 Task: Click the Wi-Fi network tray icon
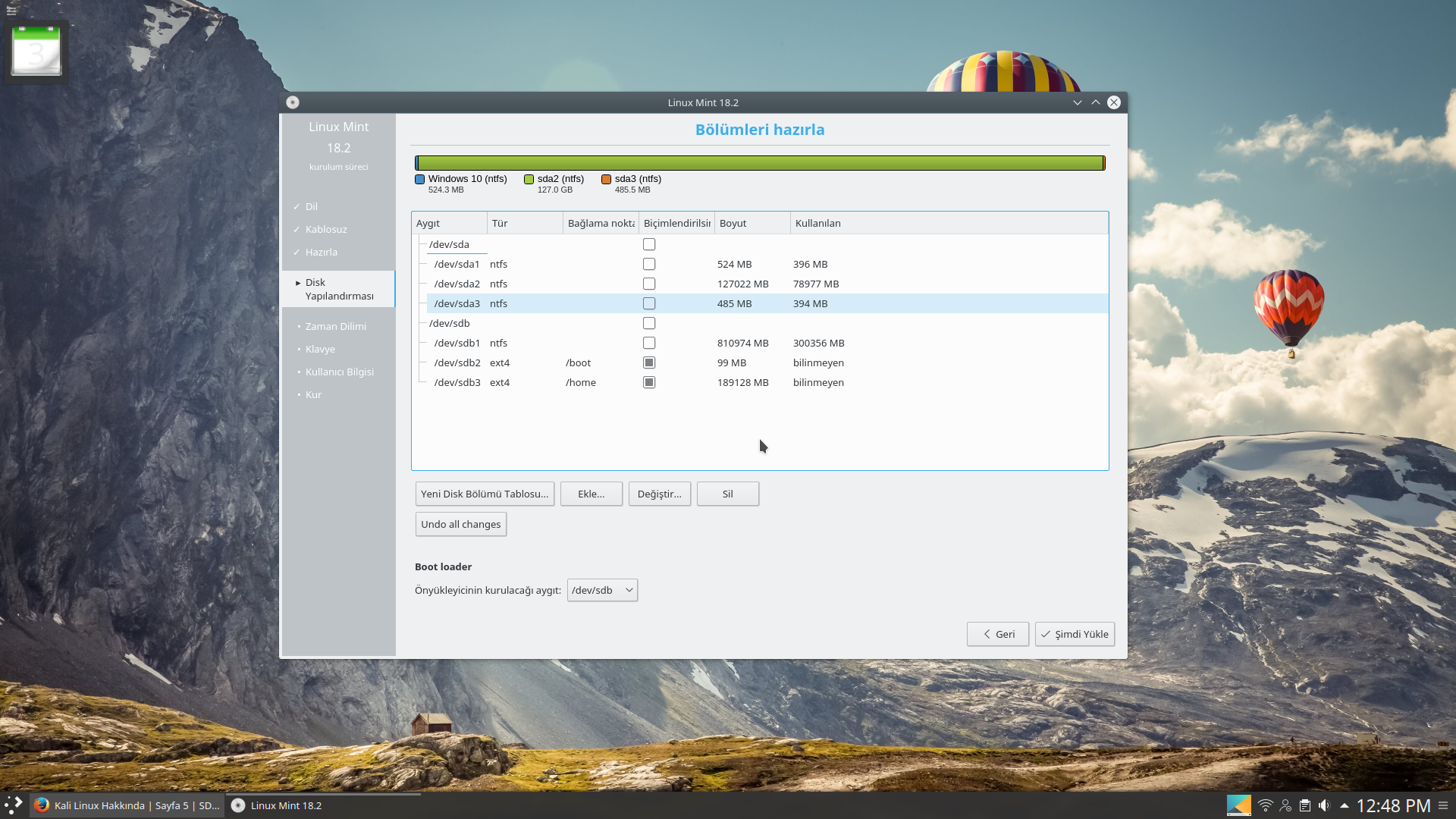click(1265, 805)
